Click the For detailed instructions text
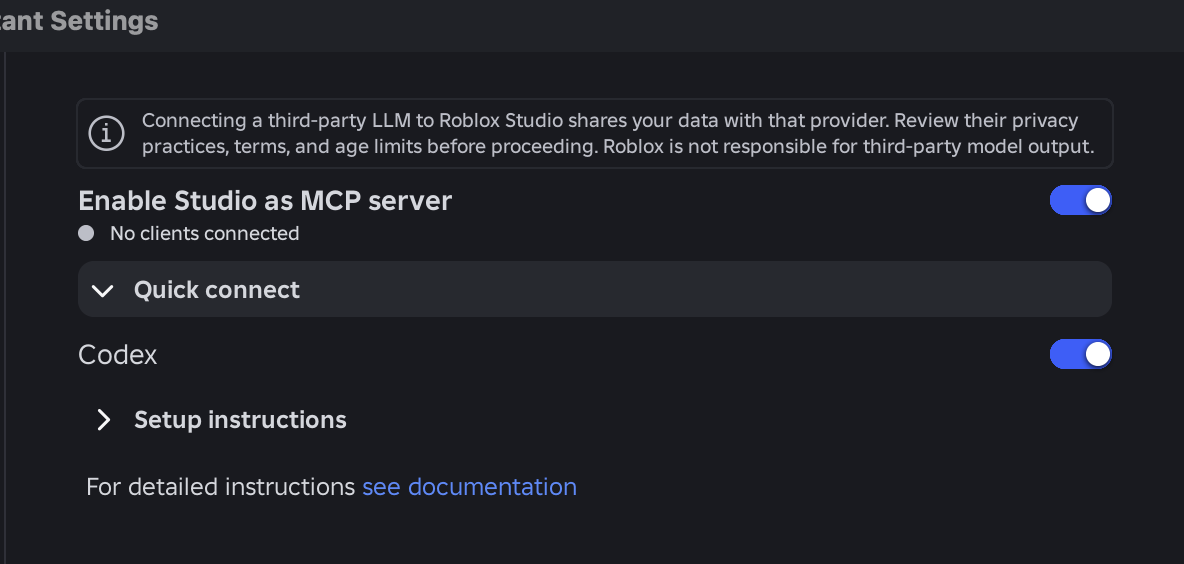Screen dimensions: 1184x564 (x=220, y=487)
